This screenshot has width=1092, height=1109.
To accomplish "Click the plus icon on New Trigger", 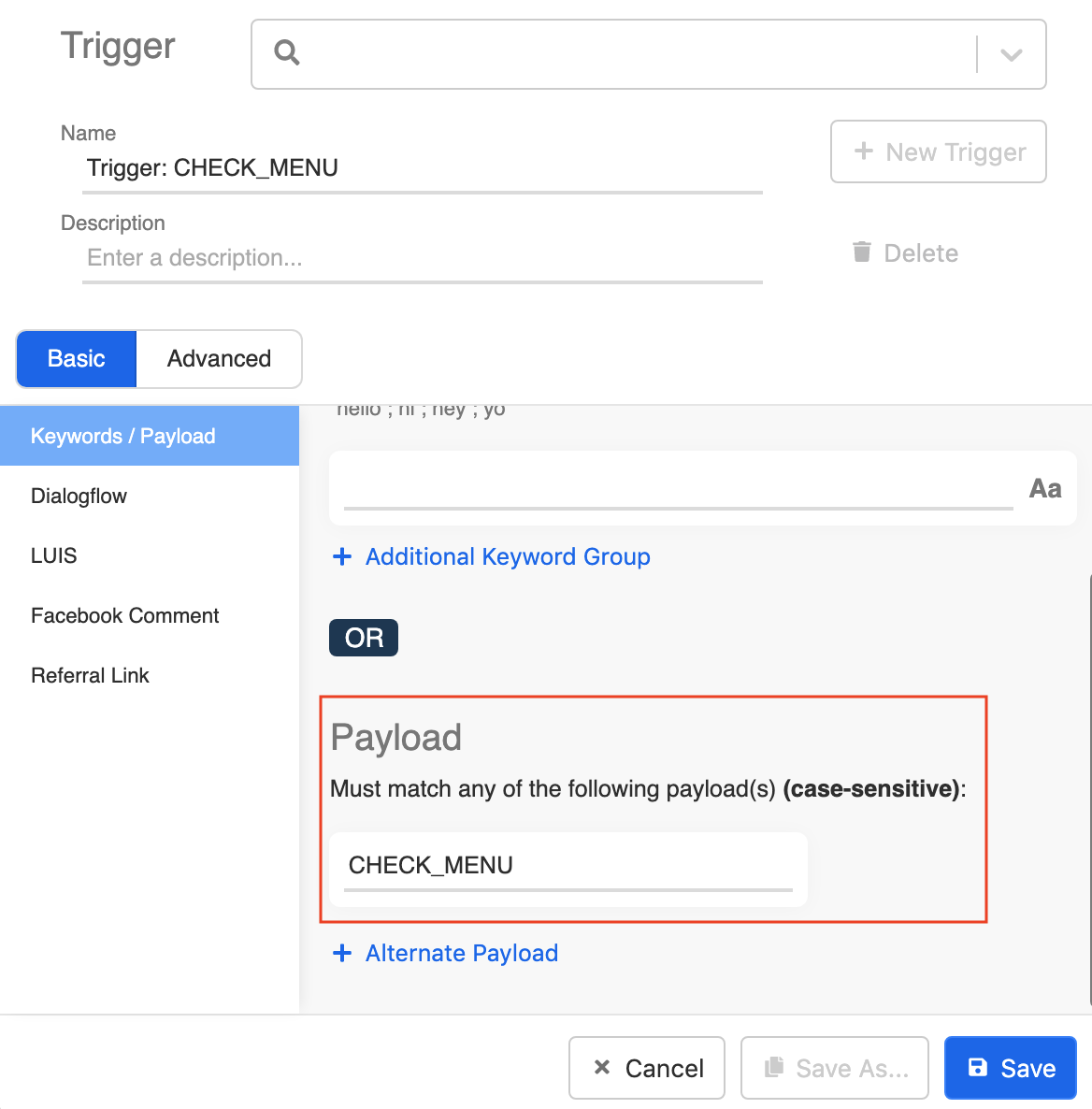I will click(863, 151).
